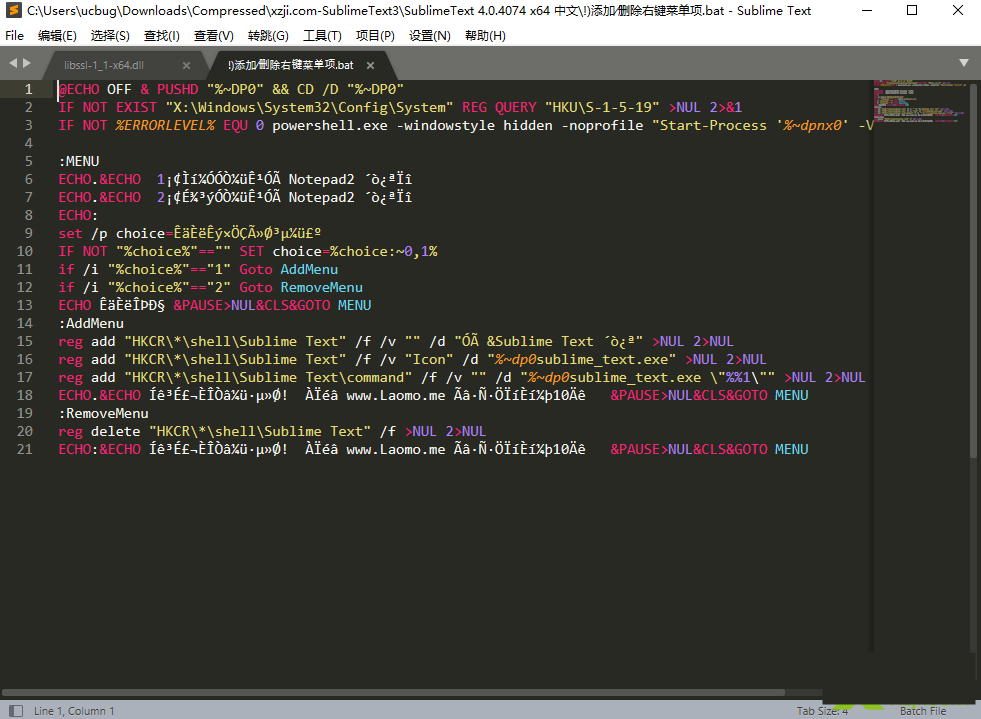Click the :RemoveMenu label on line 19
Viewport: 981px width, 719px height.
[104, 414]
